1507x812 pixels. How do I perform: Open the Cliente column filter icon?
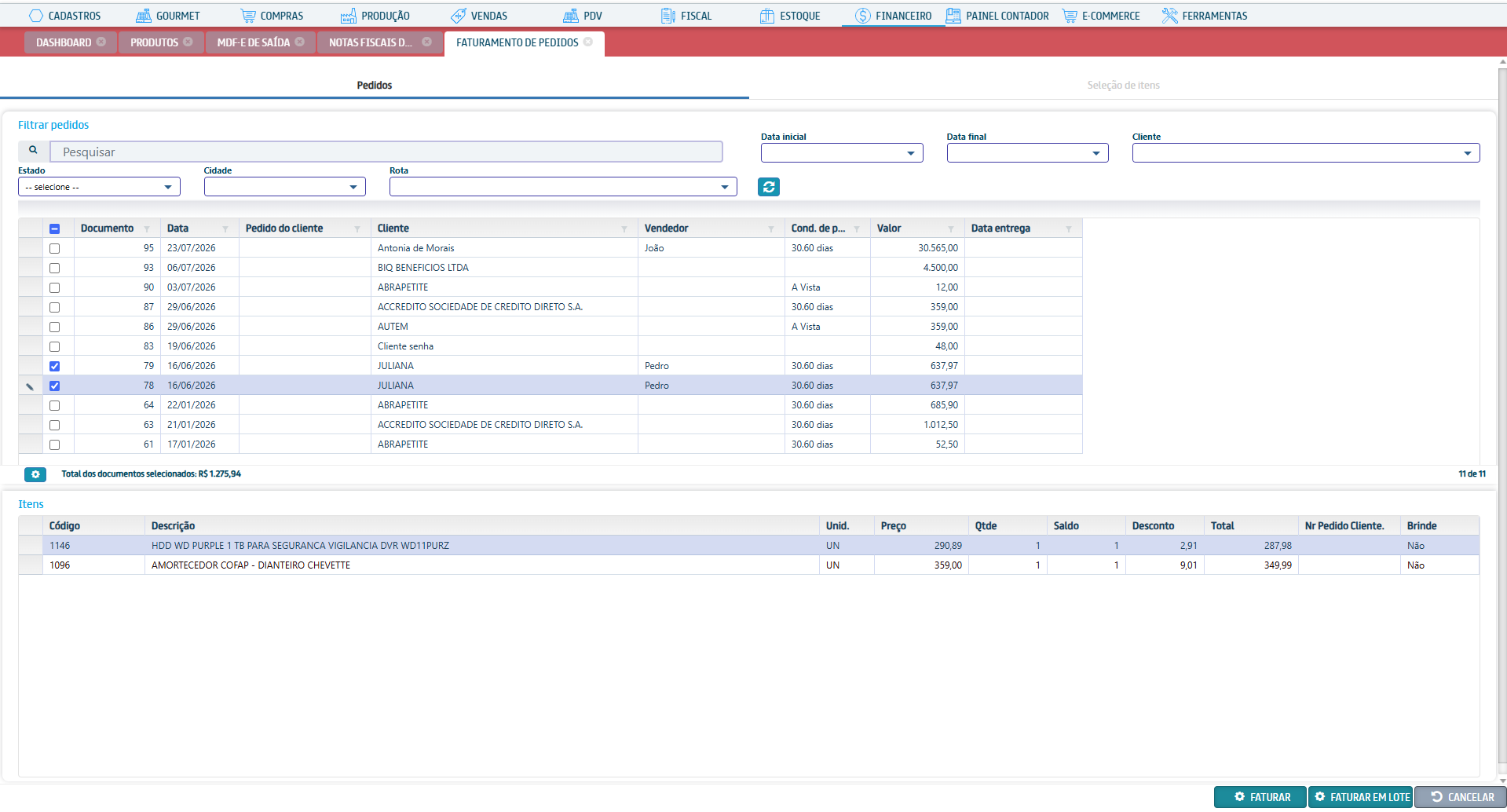coord(624,229)
